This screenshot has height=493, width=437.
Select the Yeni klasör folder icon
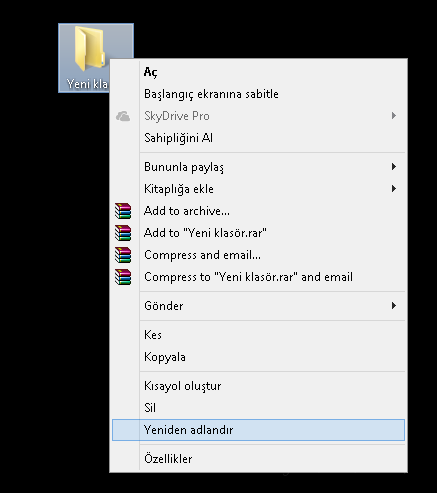click(x=90, y=48)
